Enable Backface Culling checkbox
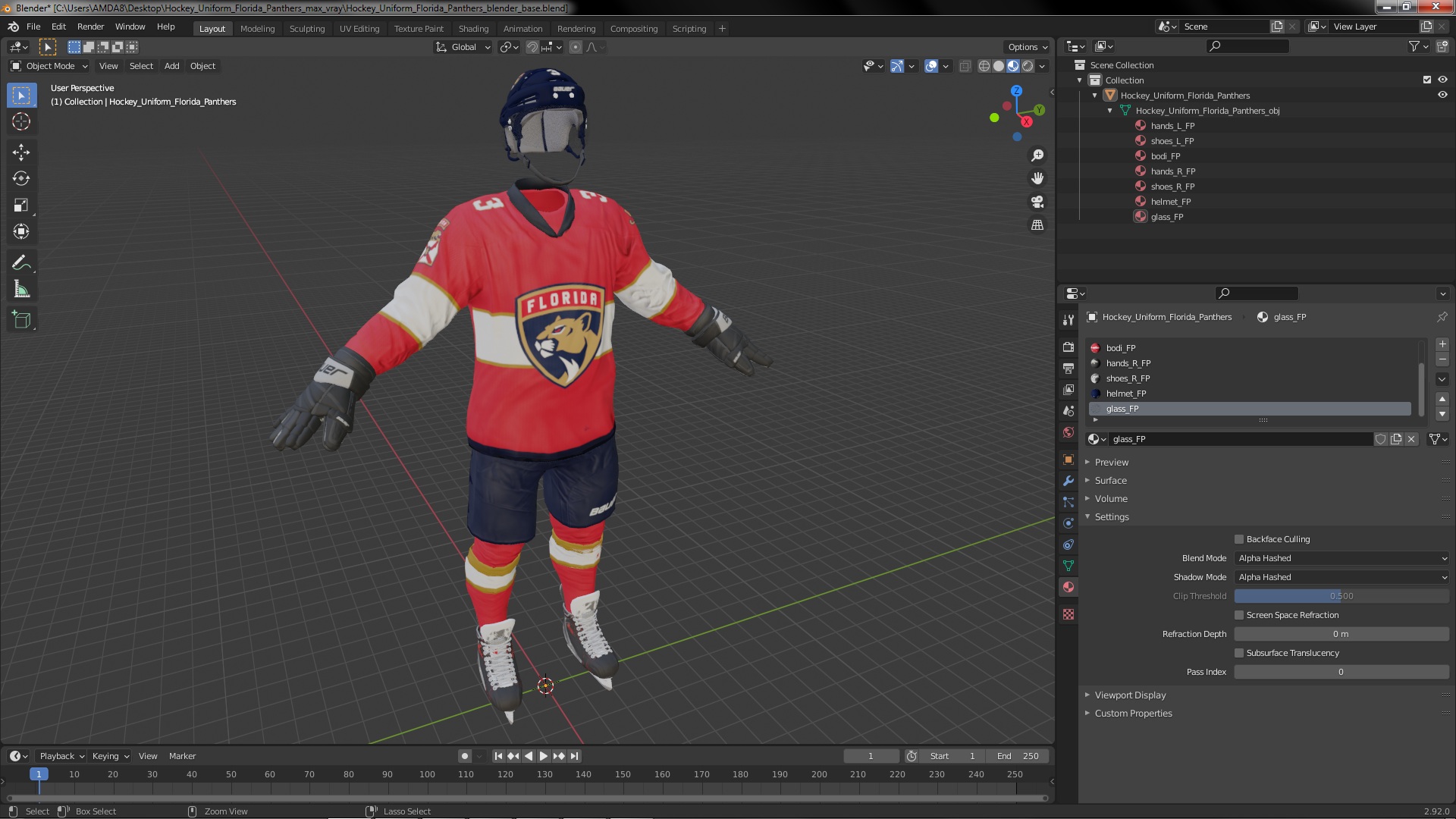The image size is (1456, 819). [x=1239, y=539]
